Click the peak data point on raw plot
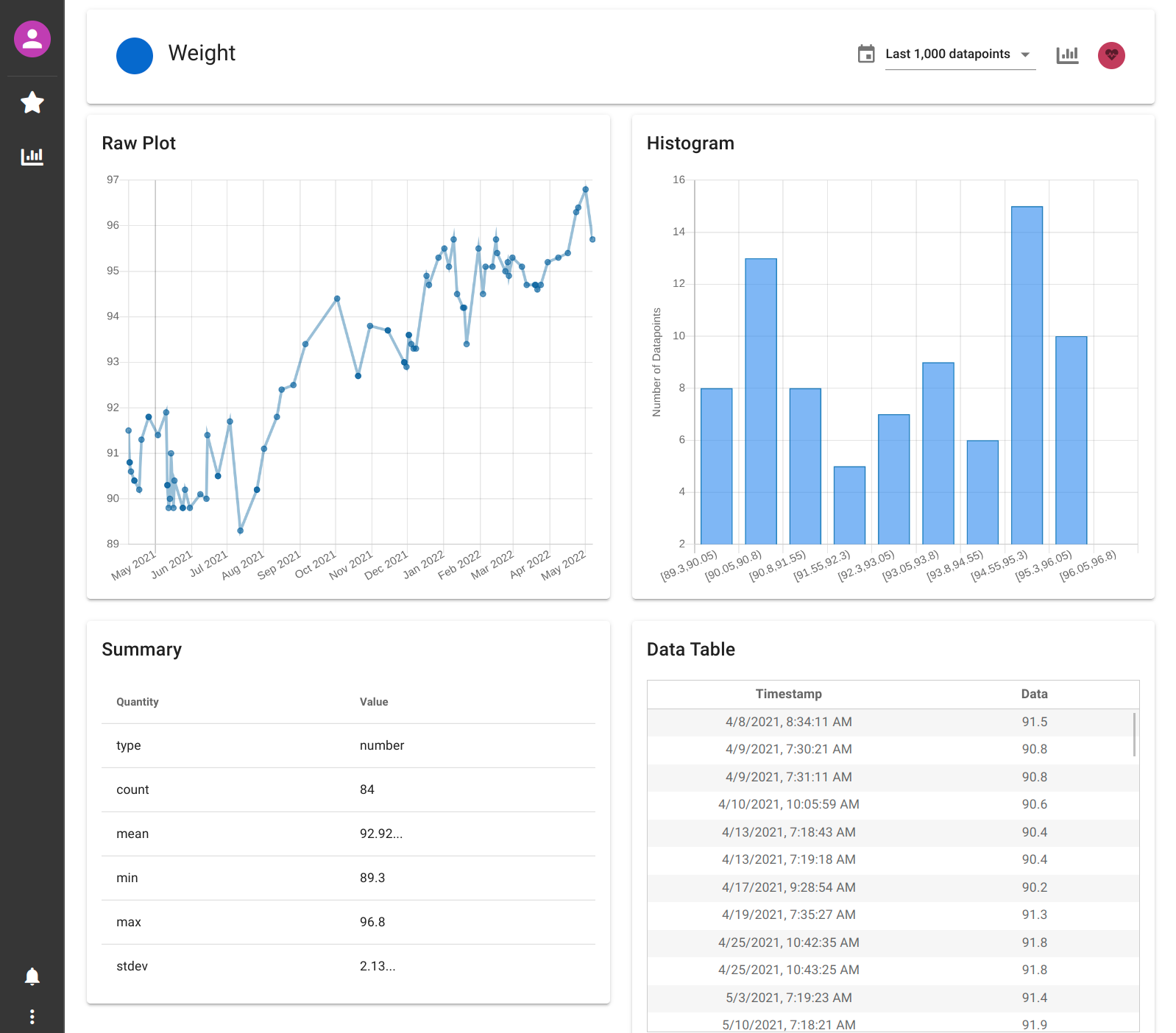 (586, 189)
